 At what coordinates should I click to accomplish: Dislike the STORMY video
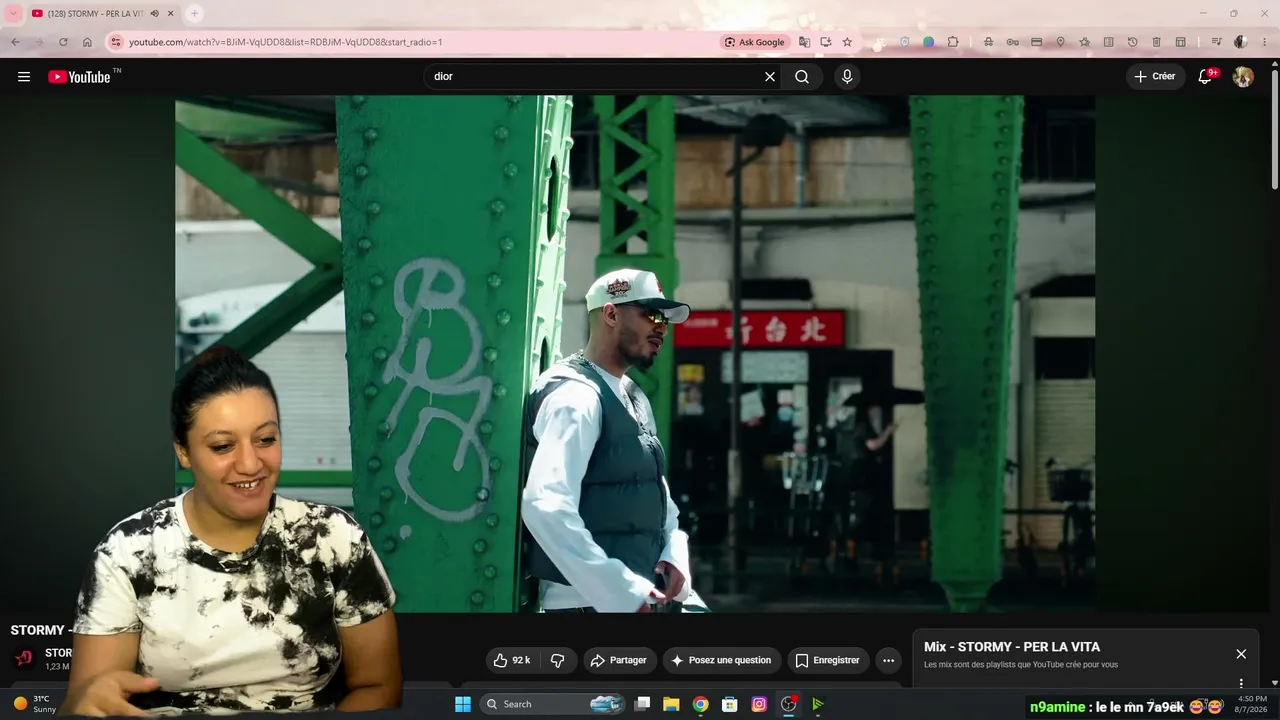(558, 660)
